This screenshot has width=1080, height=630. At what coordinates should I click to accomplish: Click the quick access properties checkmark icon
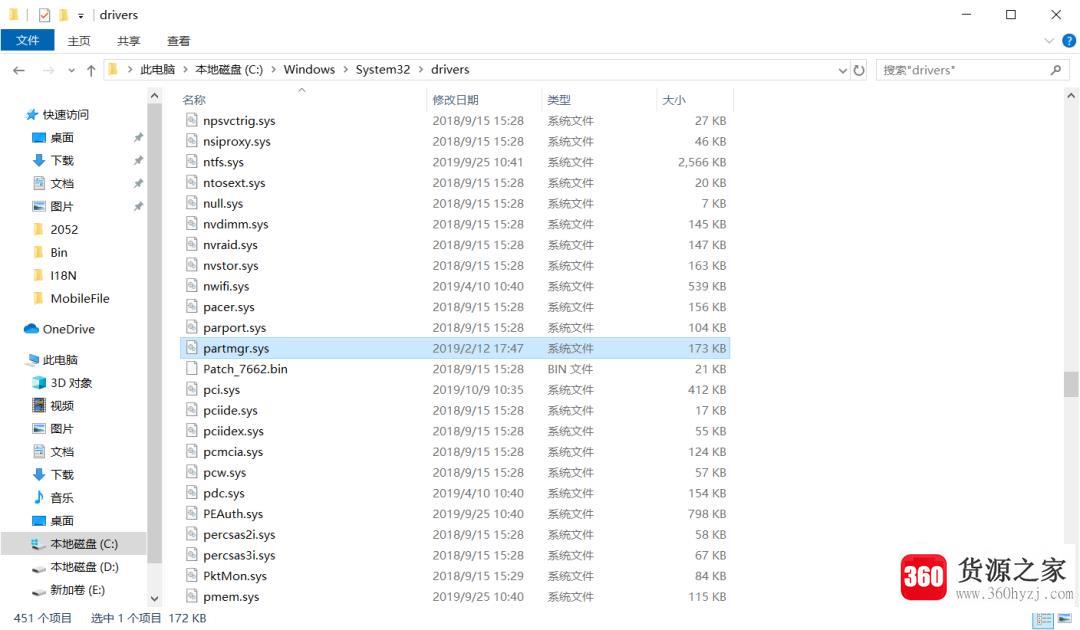[44, 14]
